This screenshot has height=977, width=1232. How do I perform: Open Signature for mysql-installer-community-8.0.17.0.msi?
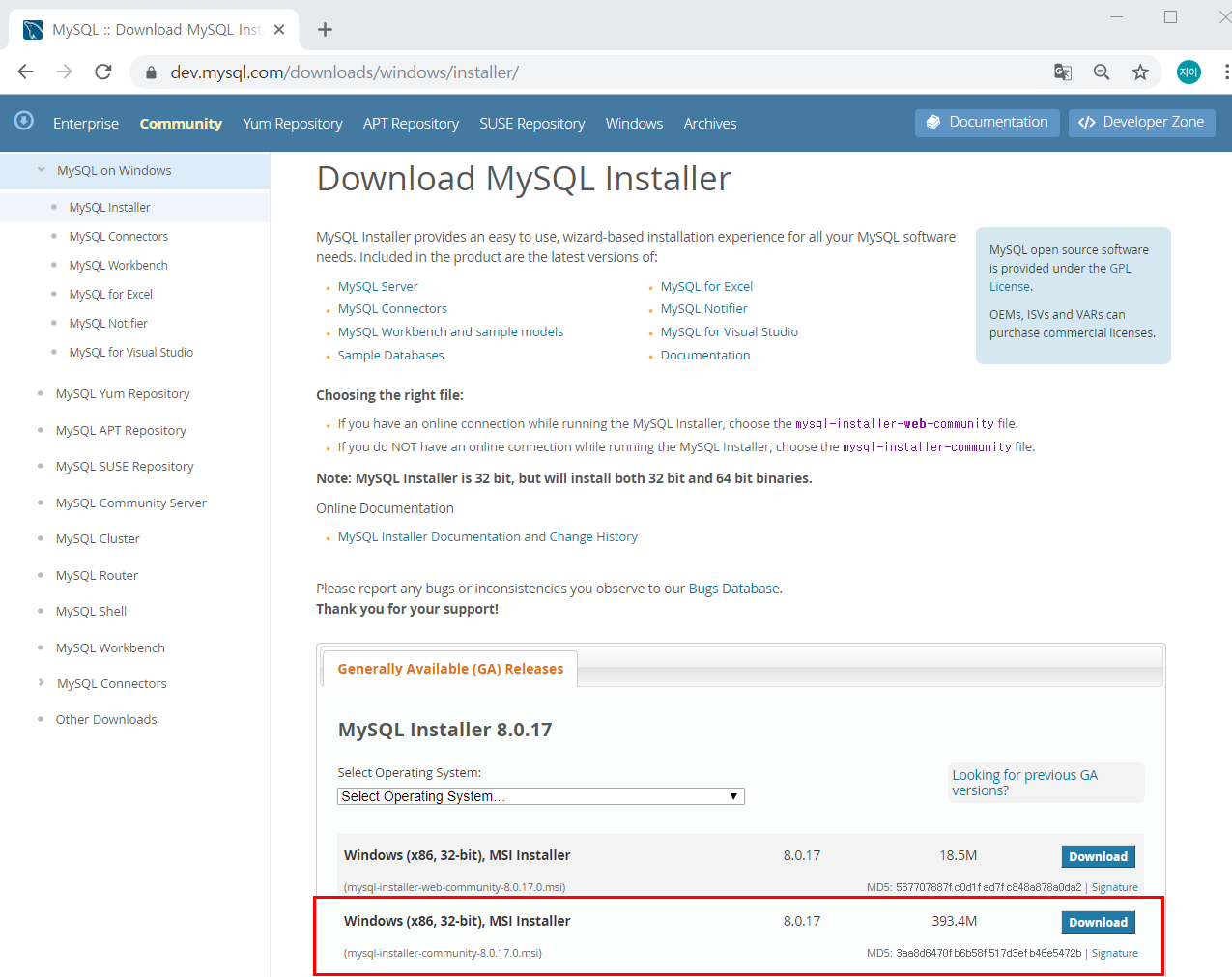point(1114,954)
